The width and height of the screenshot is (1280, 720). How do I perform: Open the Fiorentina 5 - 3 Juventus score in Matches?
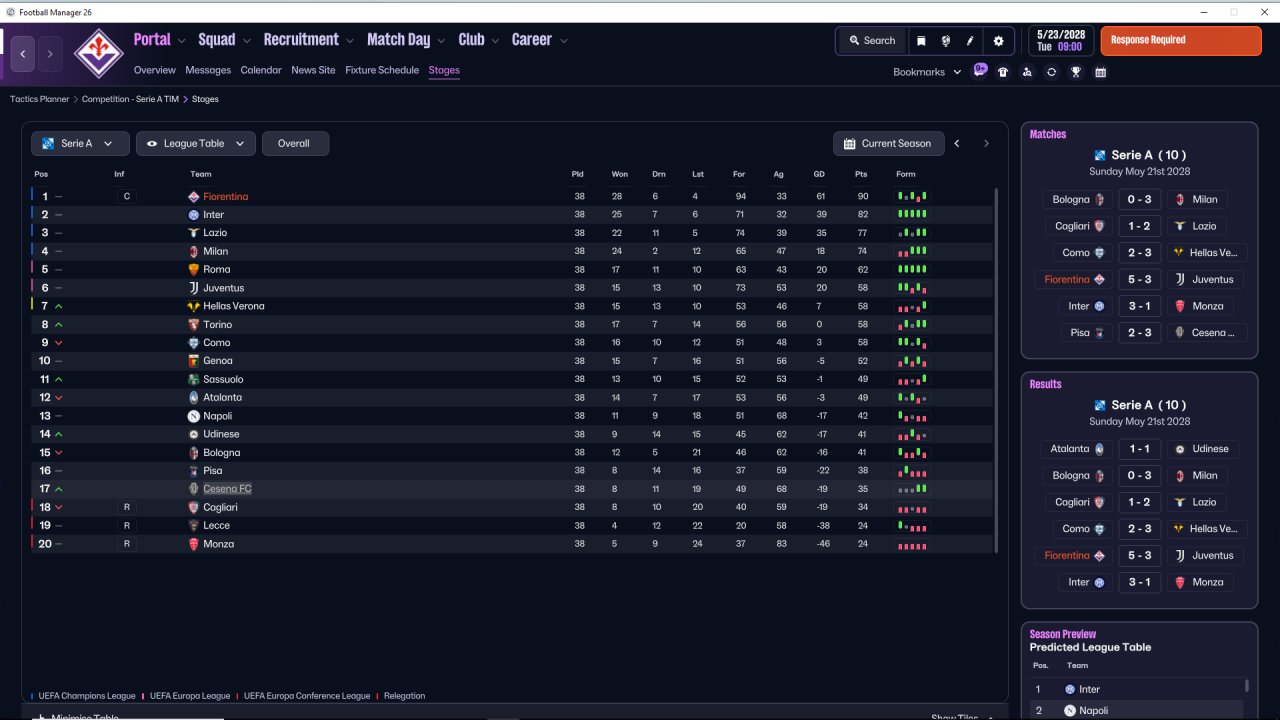pyautogui.click(x=1140, y=280)
